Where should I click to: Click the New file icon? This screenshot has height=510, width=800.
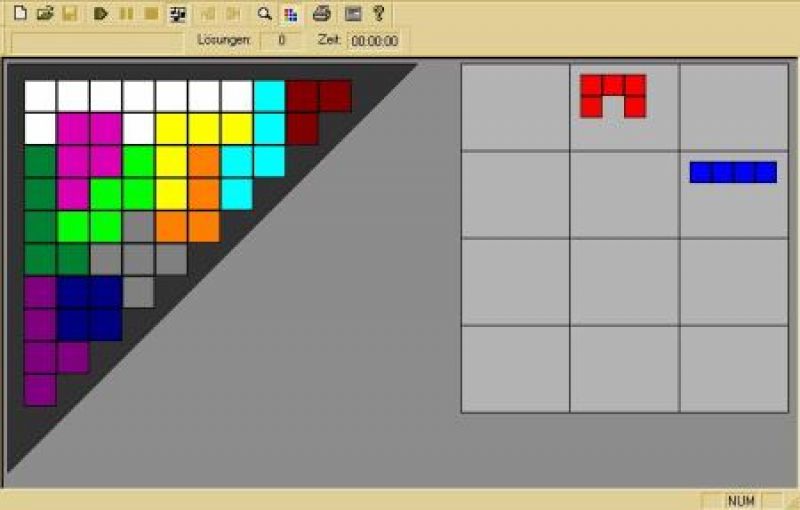click(19, 14)
